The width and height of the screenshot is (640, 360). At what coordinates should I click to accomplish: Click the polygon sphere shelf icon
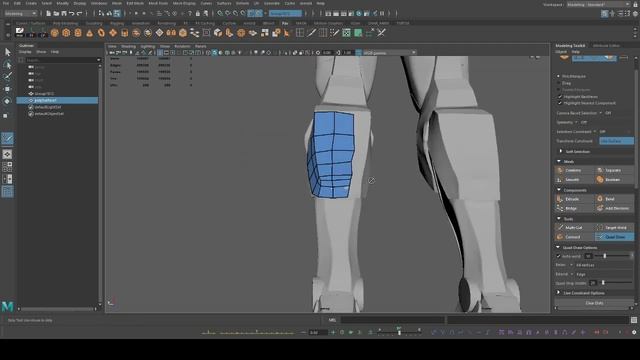pos(55,33)
